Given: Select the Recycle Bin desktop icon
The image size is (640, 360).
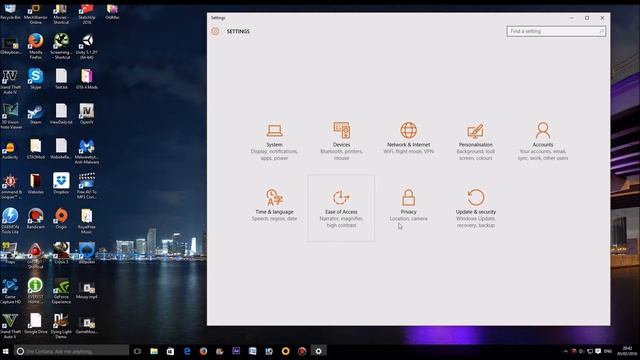Looking at the screenshot, I should pyautogui.click(x=10, y=12).
